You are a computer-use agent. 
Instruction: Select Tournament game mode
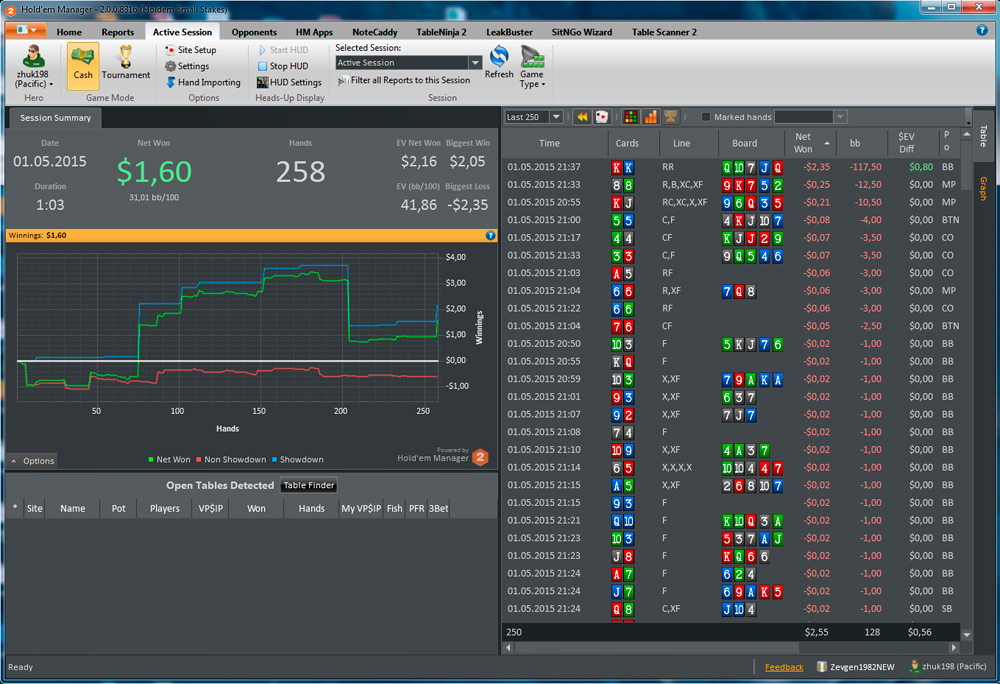click(x=126, y=63)
